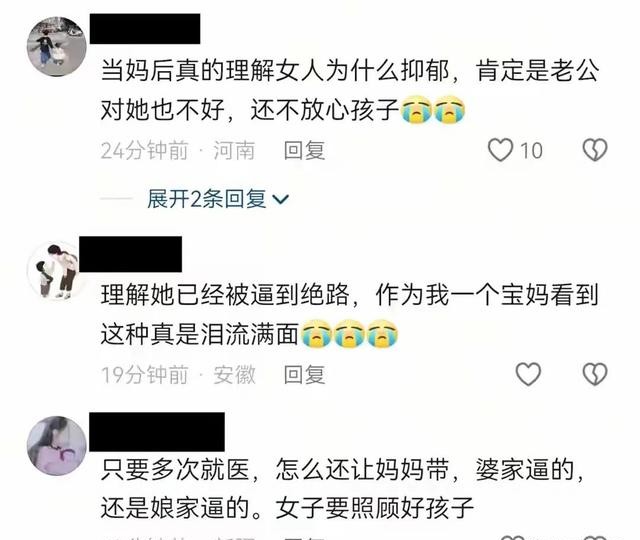Like the 河南 comment with heart icon
640x540 pixels.
click(x=500, y=150)
